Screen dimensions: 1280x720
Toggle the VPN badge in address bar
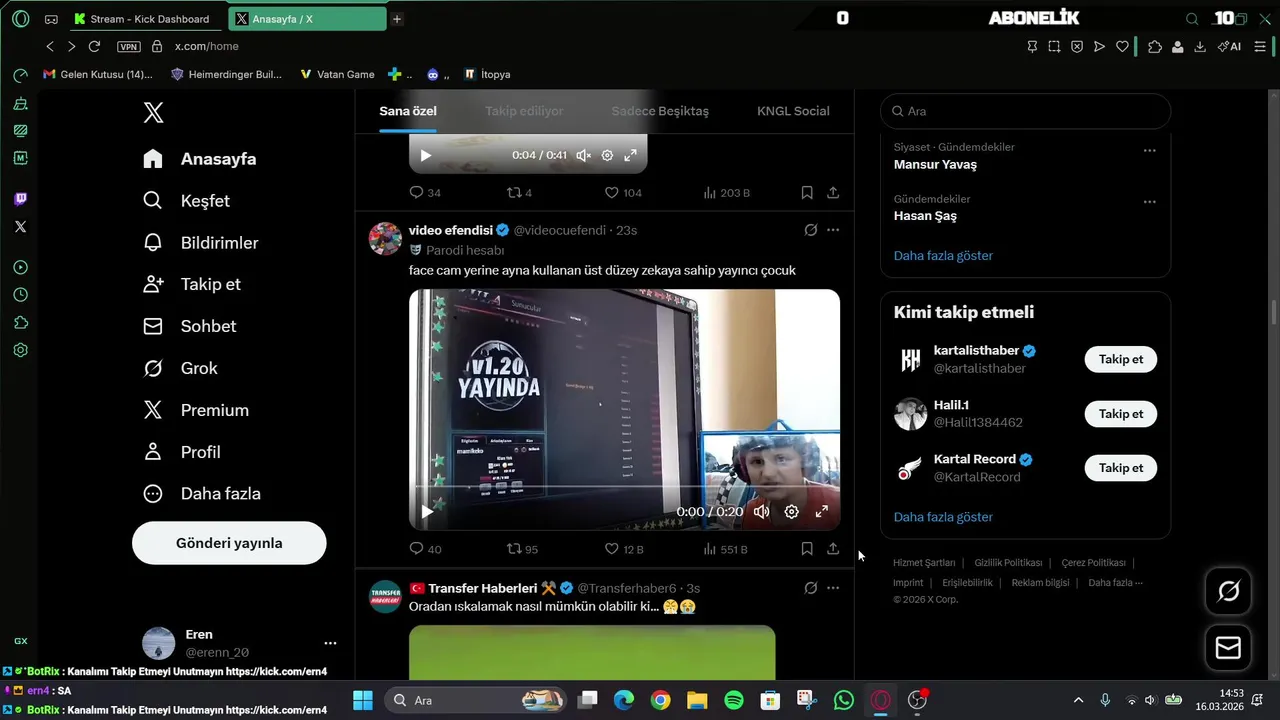(x=128, y=46)
